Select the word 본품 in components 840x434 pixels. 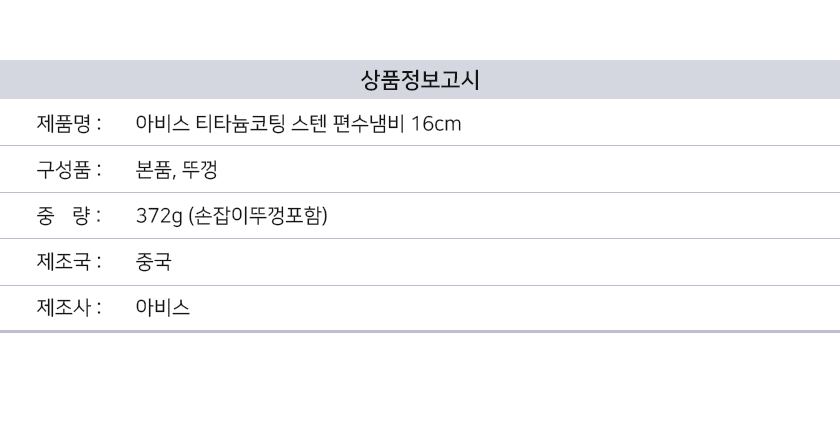point(155,170)
